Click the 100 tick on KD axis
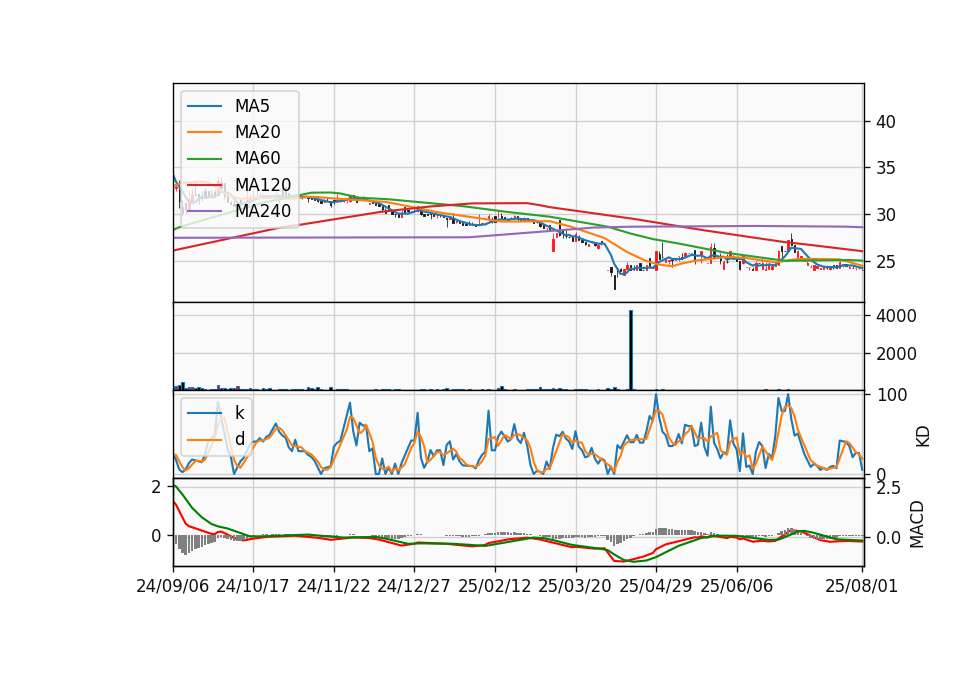The image size is (960, 690). [892, 395]
